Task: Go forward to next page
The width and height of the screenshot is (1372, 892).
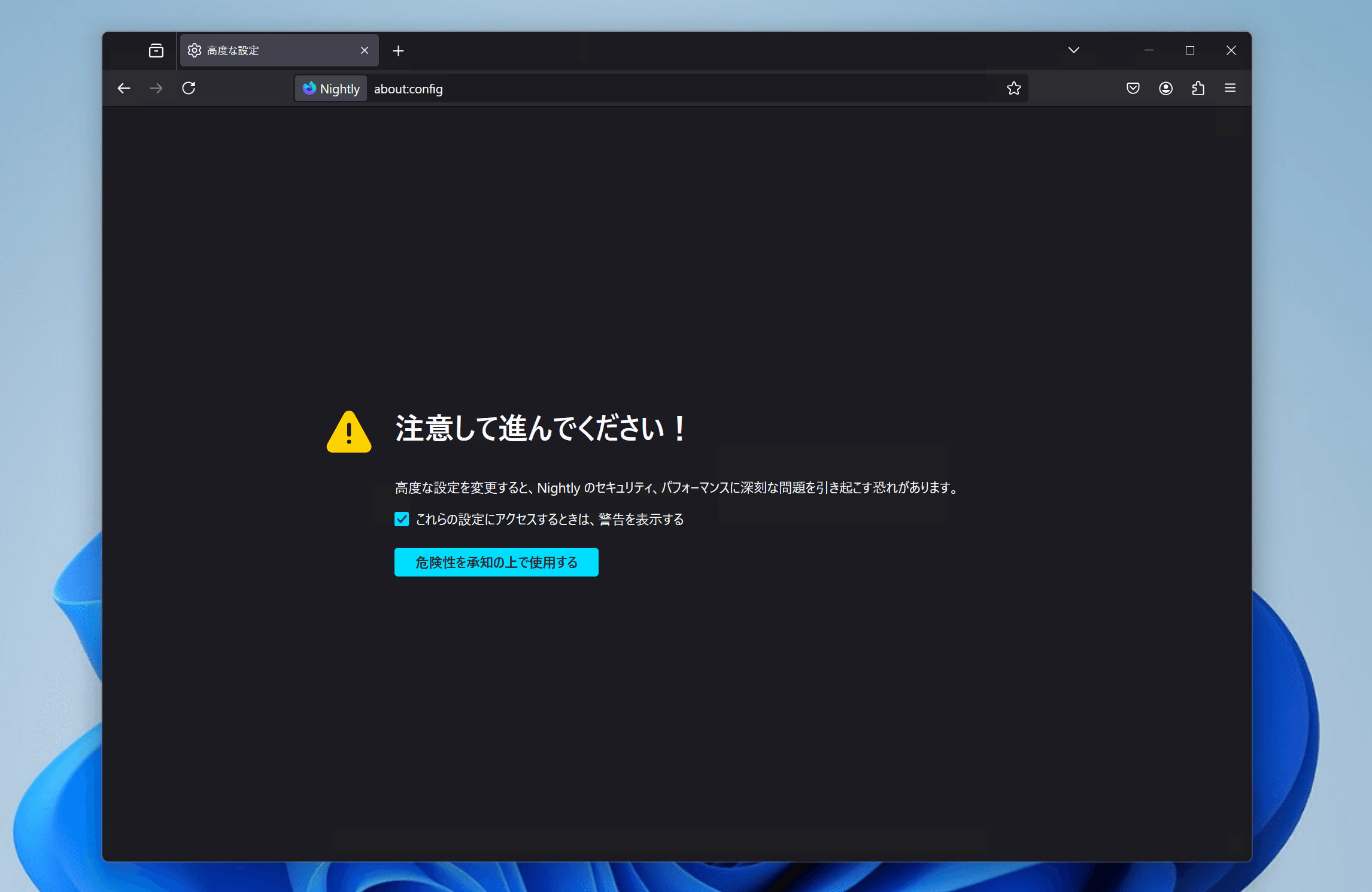Action: 156,89
